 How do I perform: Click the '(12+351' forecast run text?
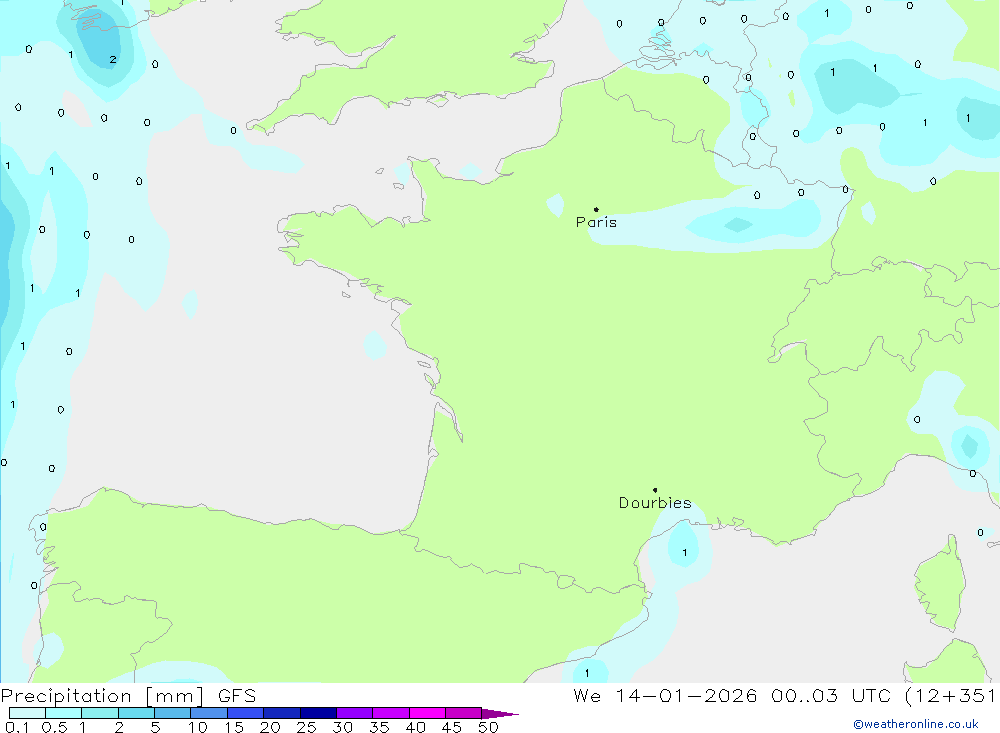[x=950, y=696]
